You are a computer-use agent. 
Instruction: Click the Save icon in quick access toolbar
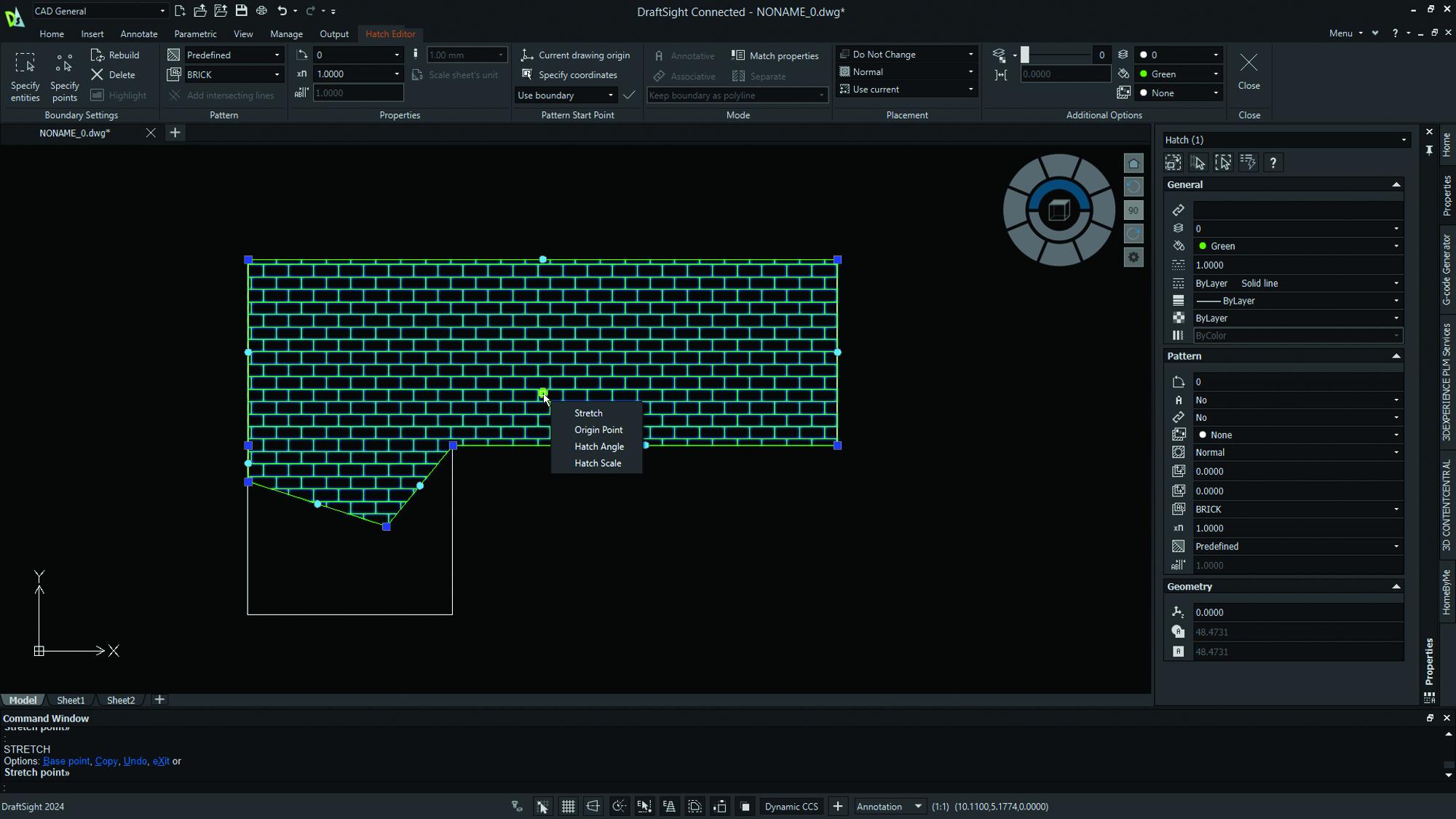point(241,11)
